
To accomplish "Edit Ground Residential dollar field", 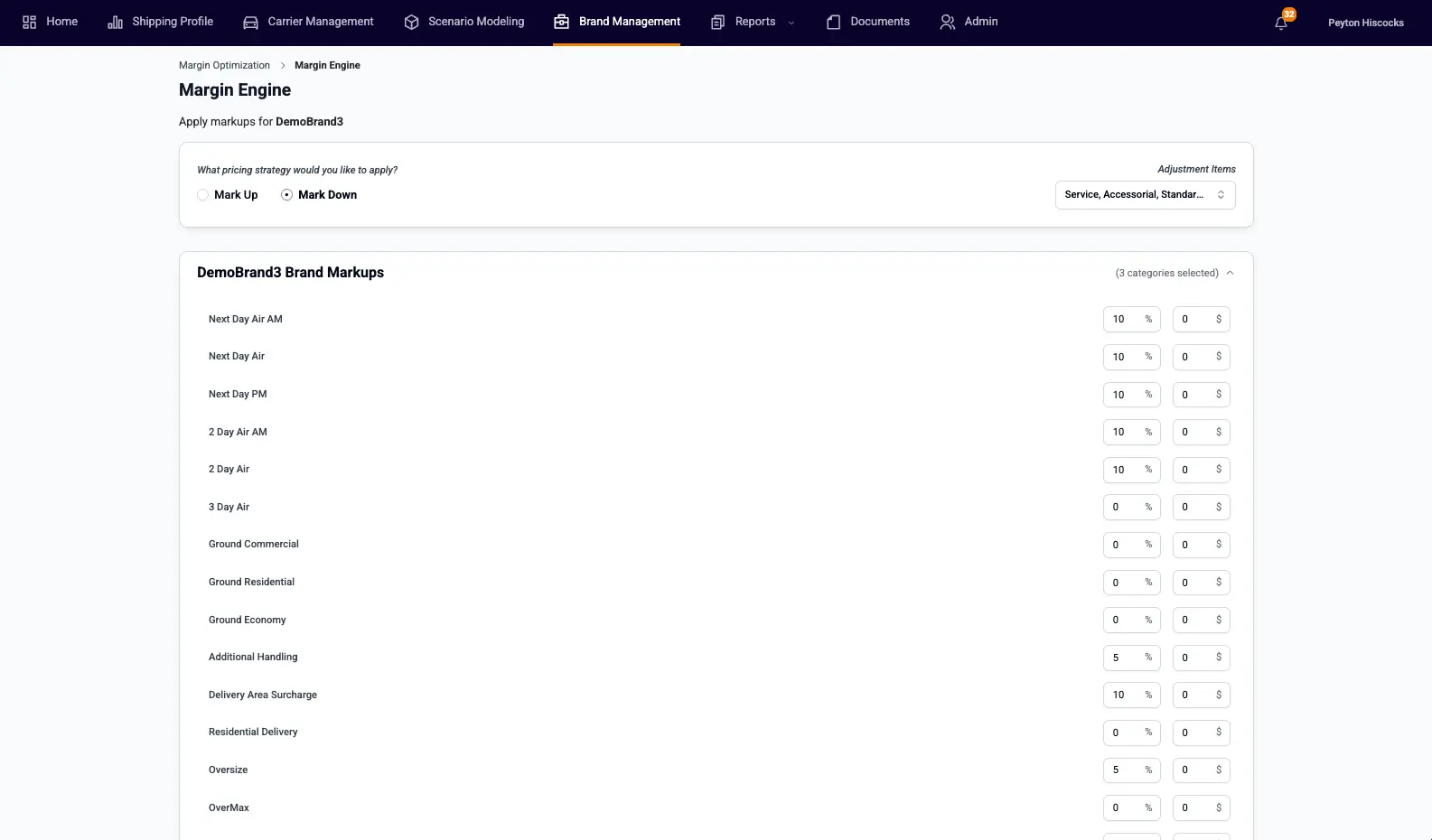I will click(x=1201, y=583).
